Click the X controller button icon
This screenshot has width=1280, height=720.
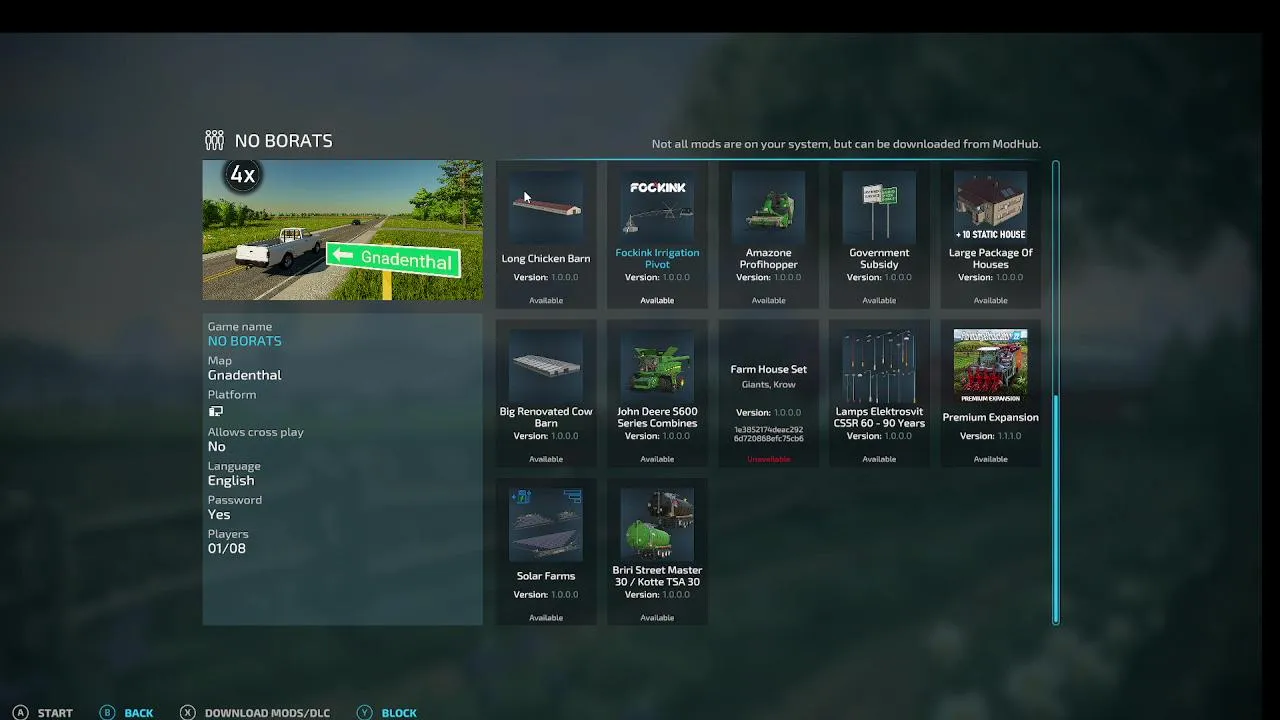coord(187,713)
